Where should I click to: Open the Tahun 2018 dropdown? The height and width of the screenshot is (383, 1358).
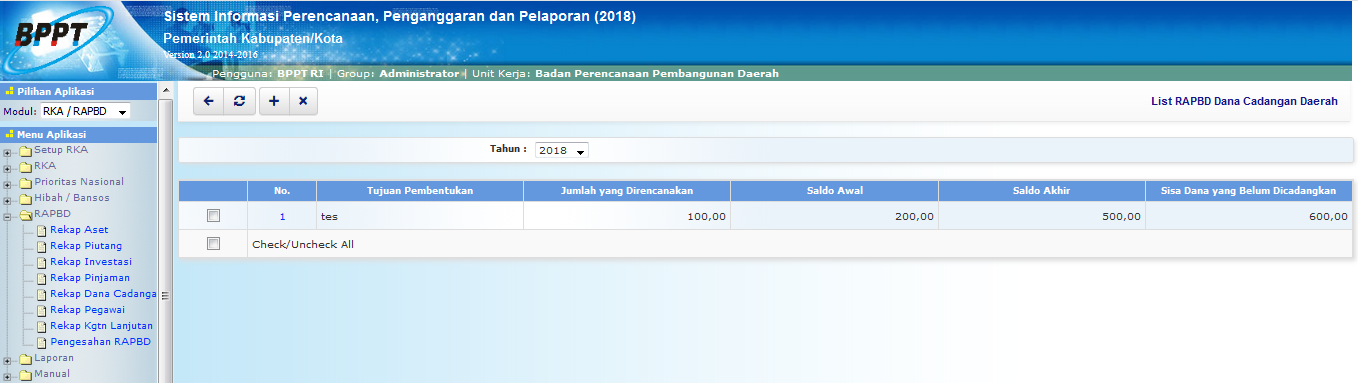562,150
